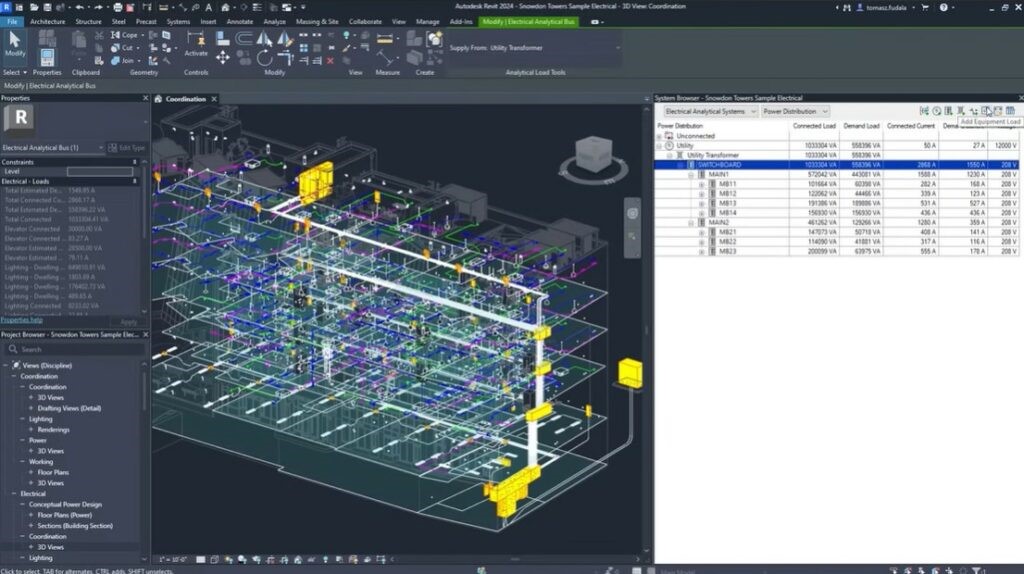Image resolution: width=1024 pixels, height=574 pixels.
Task: Select the Trim/Extend to Corner tool
Action: [285, 59]
